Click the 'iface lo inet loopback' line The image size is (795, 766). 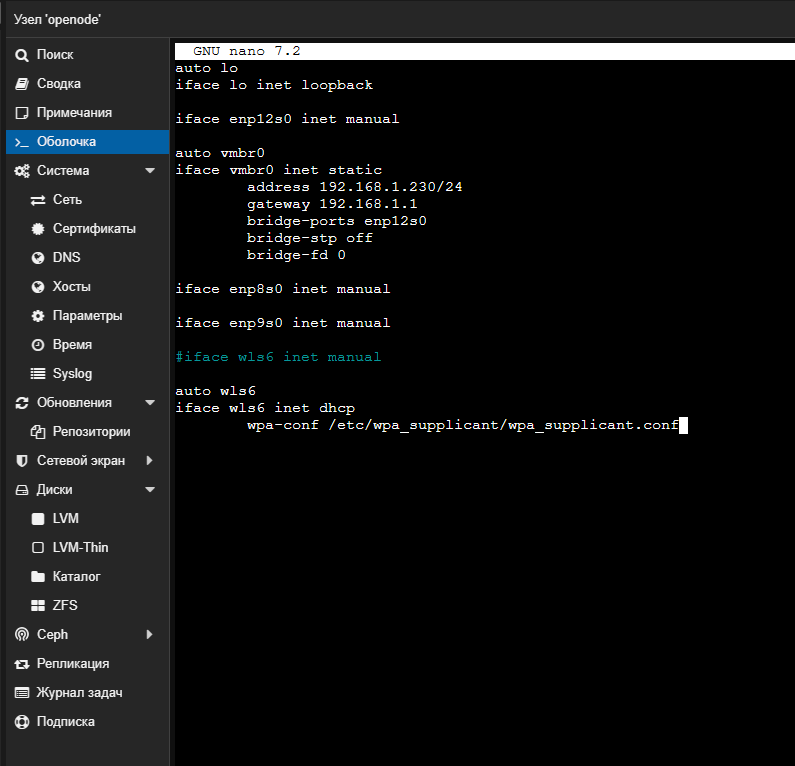[274, 85]
